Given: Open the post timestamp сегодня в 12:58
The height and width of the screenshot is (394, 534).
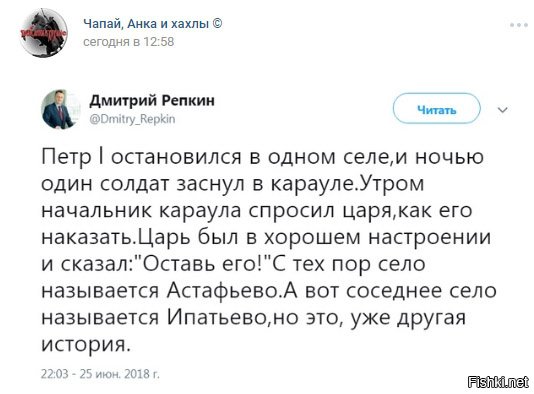Looking at the screenshot, I should click(129, 42).
